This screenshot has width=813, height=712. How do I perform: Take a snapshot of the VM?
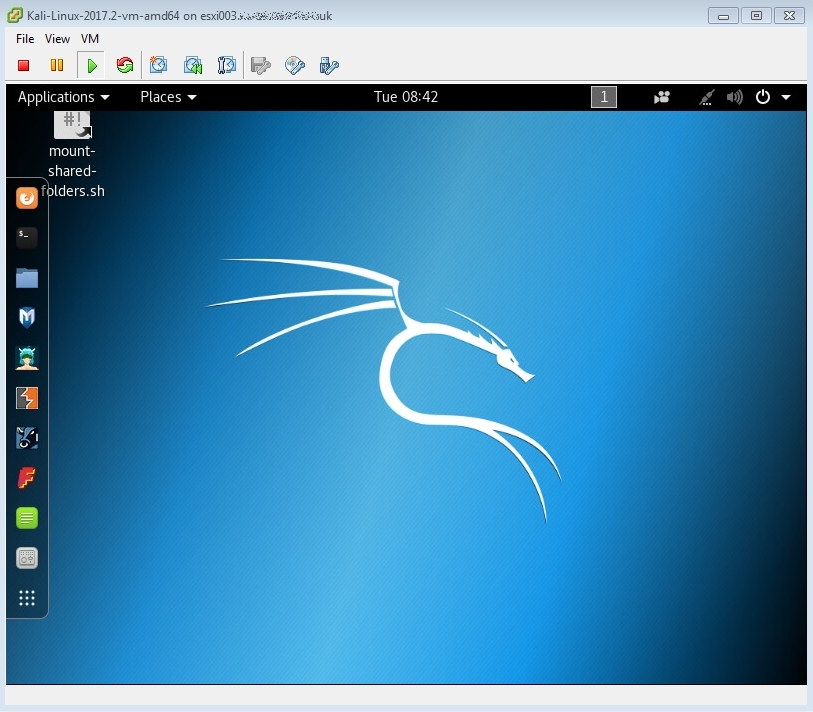(x=159, y=65)
